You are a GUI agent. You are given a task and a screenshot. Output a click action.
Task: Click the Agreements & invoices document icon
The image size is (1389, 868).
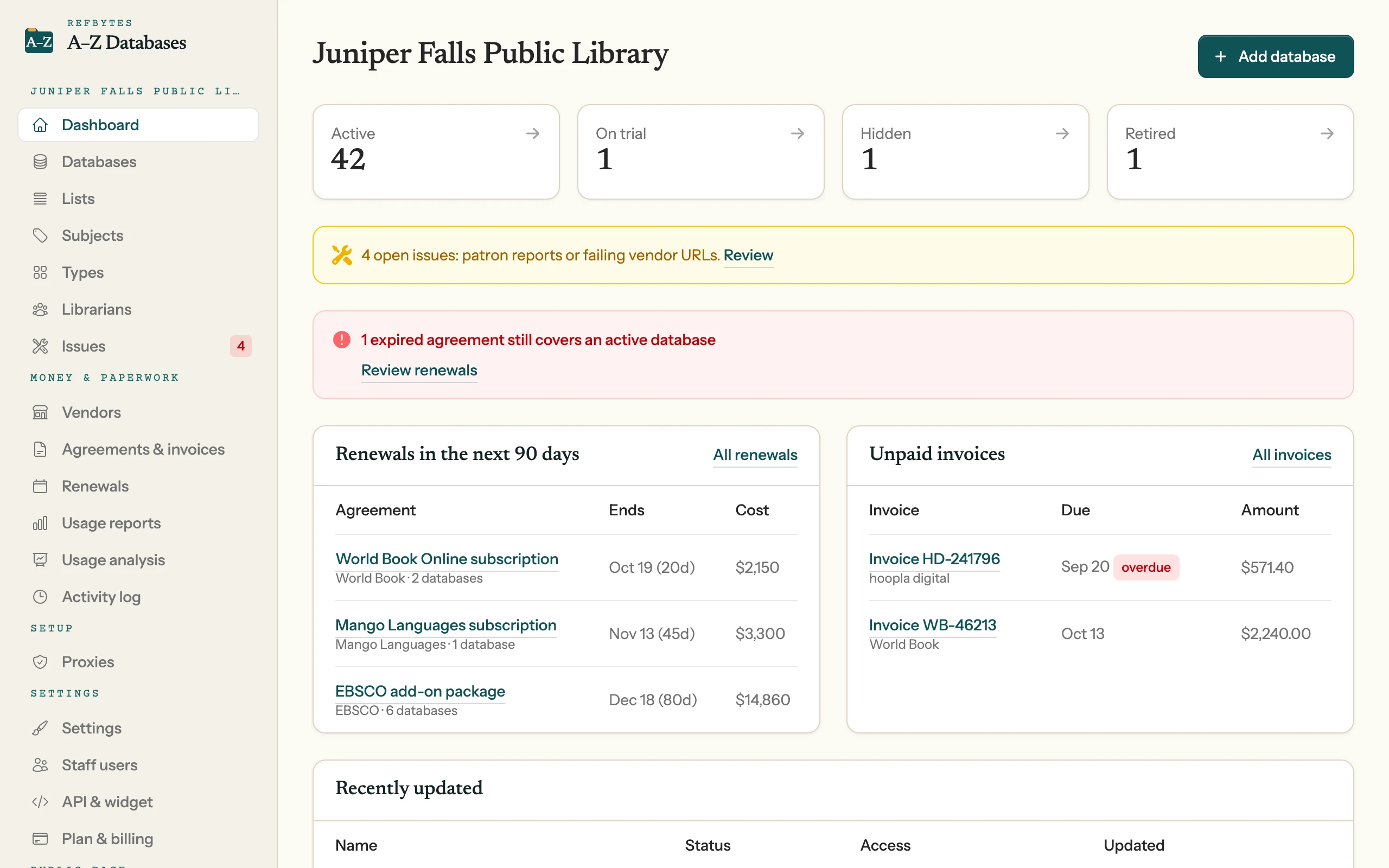click(x=40, y=449)
